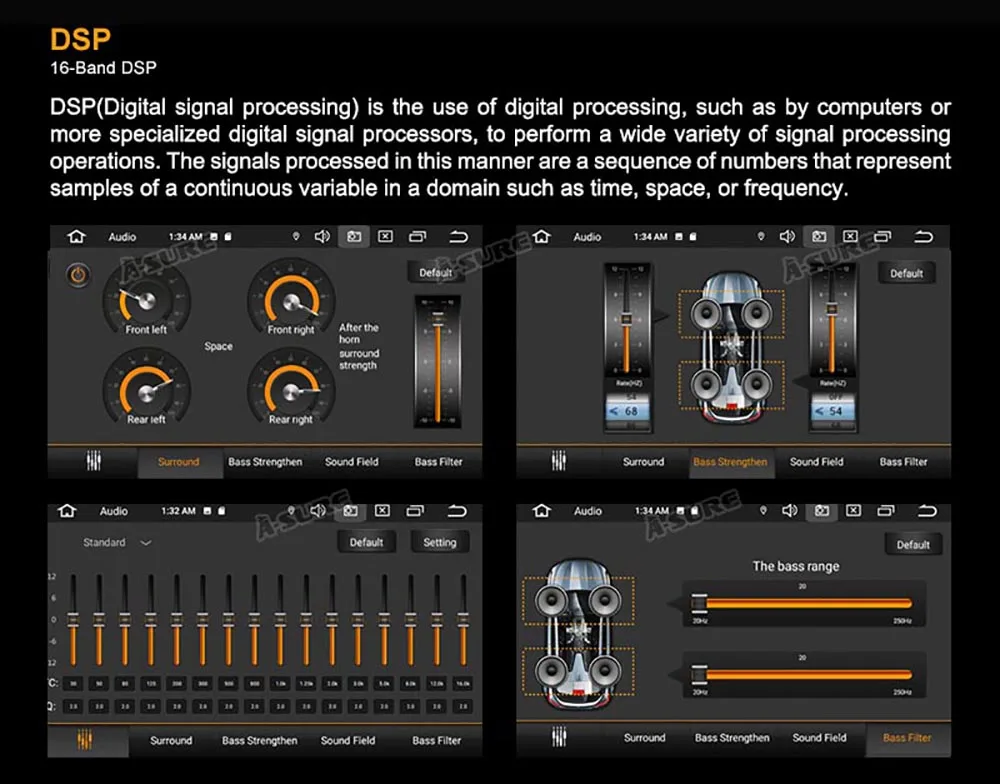
Task: Tap the close-app X icon on the Surround screen
Action: [385, 237]
